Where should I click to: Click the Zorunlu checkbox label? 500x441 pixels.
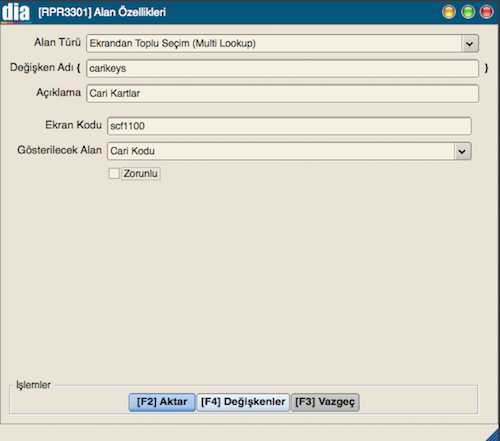click(x=141, y=174)
